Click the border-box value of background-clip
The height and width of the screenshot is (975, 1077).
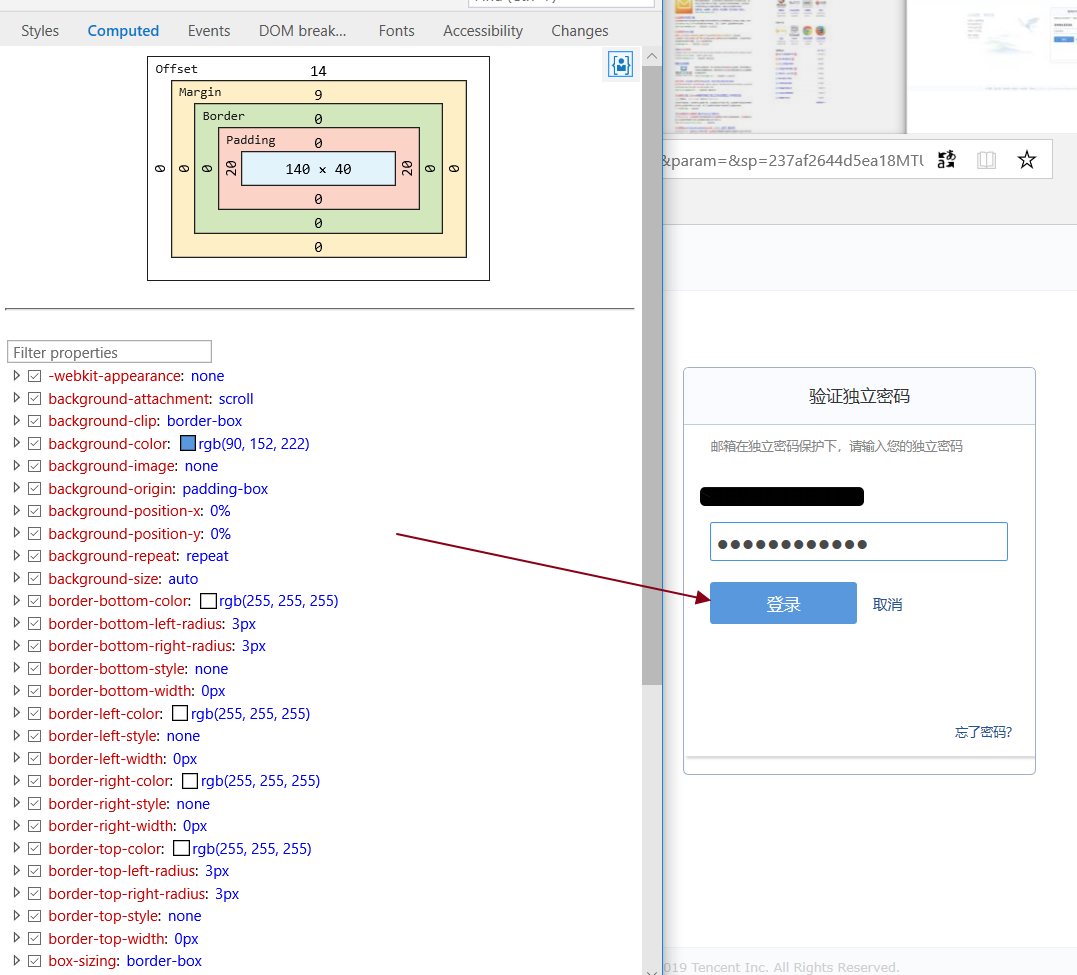[205, 421]
